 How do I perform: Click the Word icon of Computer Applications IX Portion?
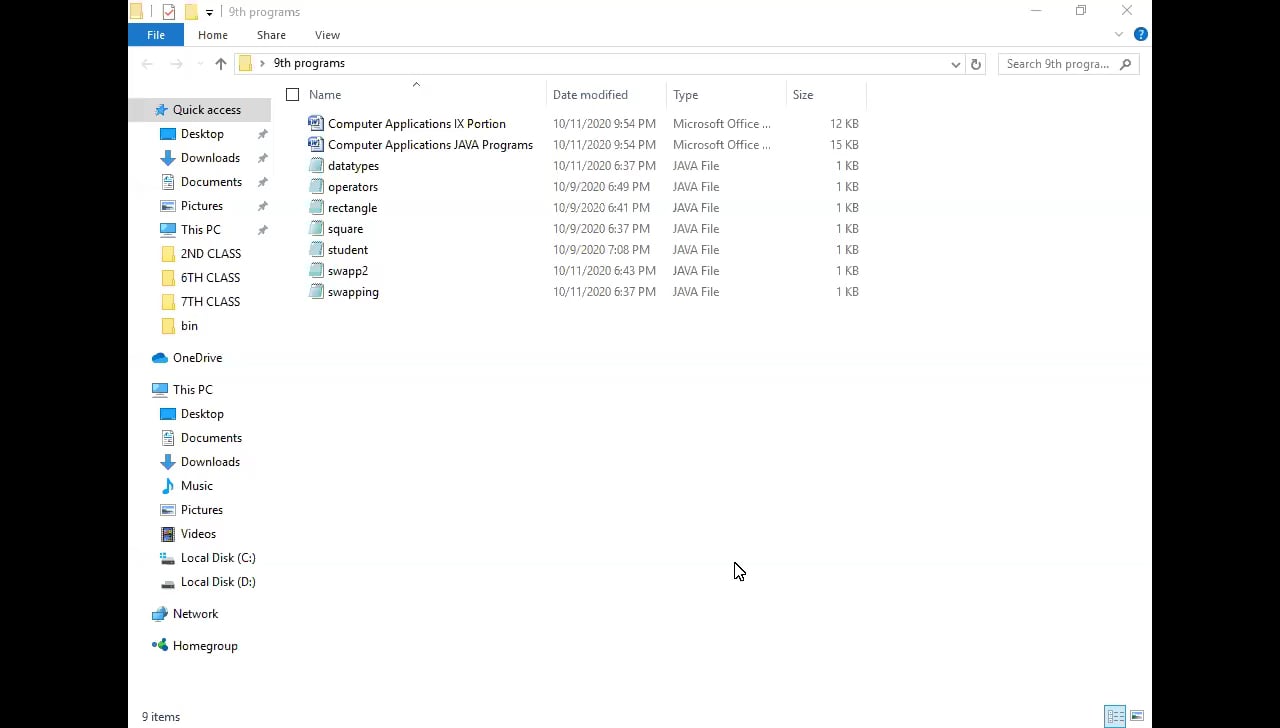(316, 123)
